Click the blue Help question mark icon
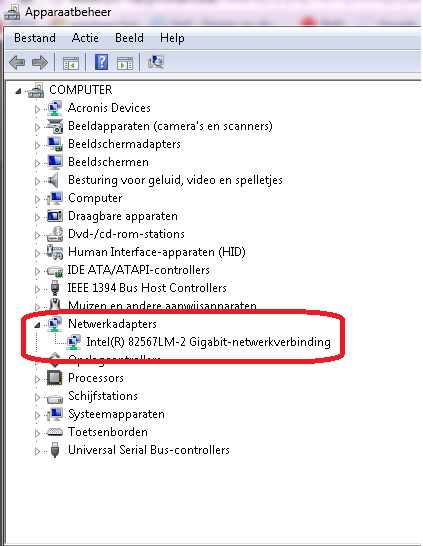Viewport: 423px width, 546px height. tap(101, 62)
